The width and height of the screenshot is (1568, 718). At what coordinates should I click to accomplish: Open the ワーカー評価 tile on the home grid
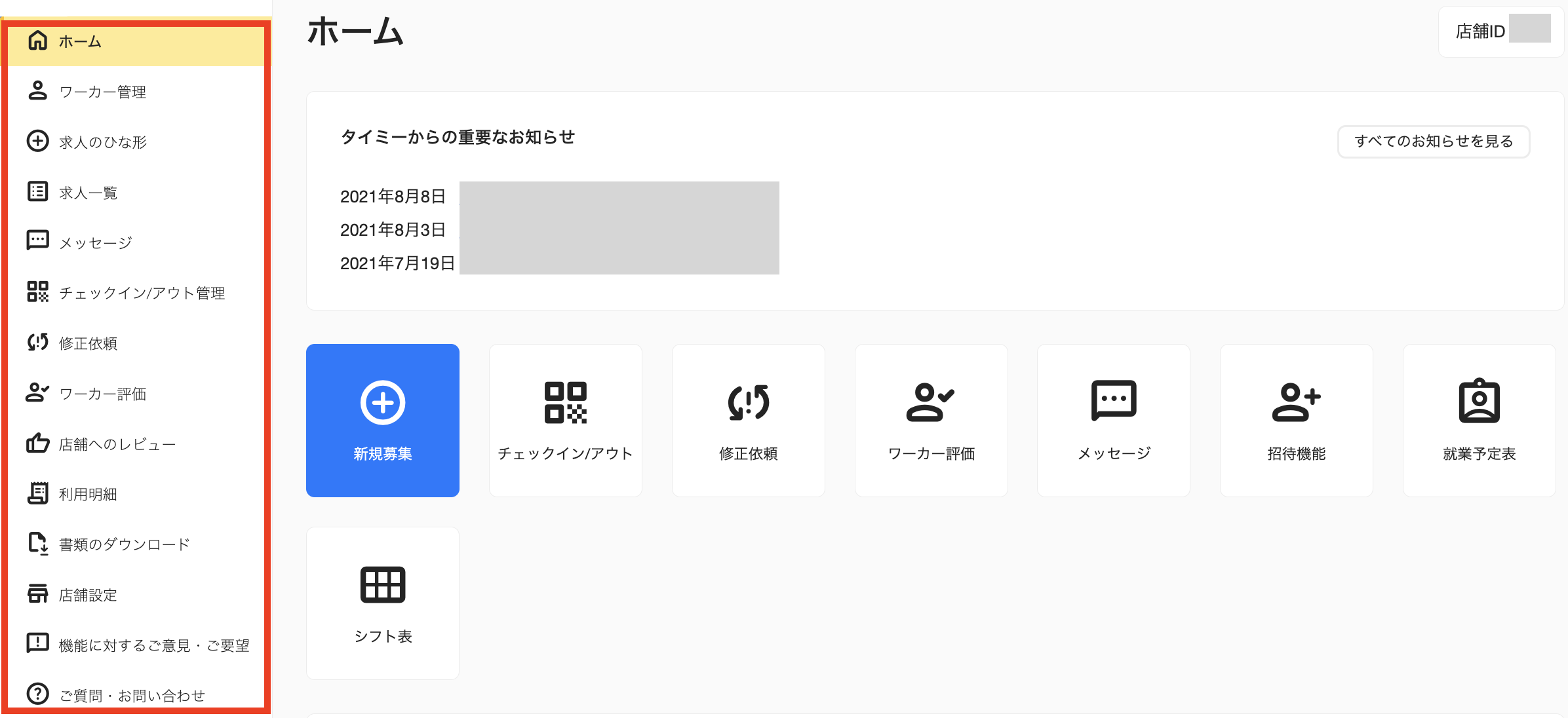tap(931, 421)
